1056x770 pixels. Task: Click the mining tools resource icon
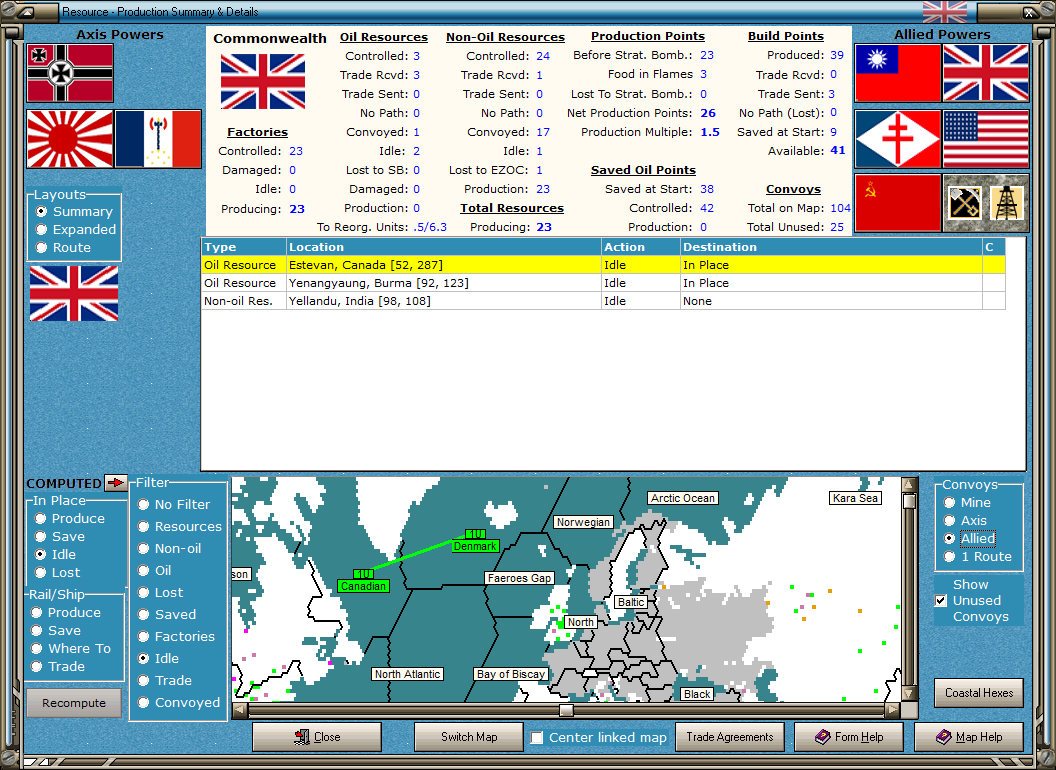tap(964, 203)
